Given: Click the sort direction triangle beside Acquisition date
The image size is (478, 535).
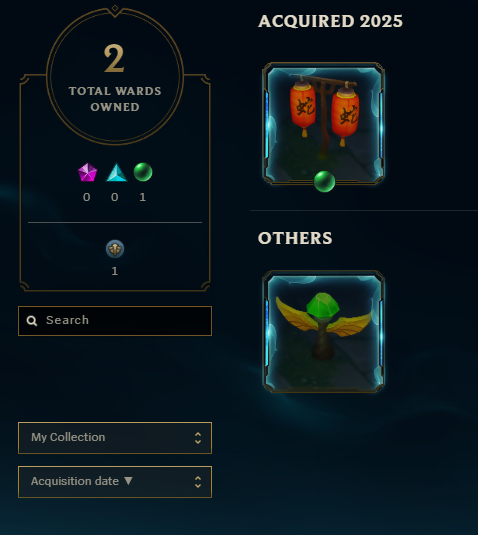Looking at the screenshot, I should (128, 481).
